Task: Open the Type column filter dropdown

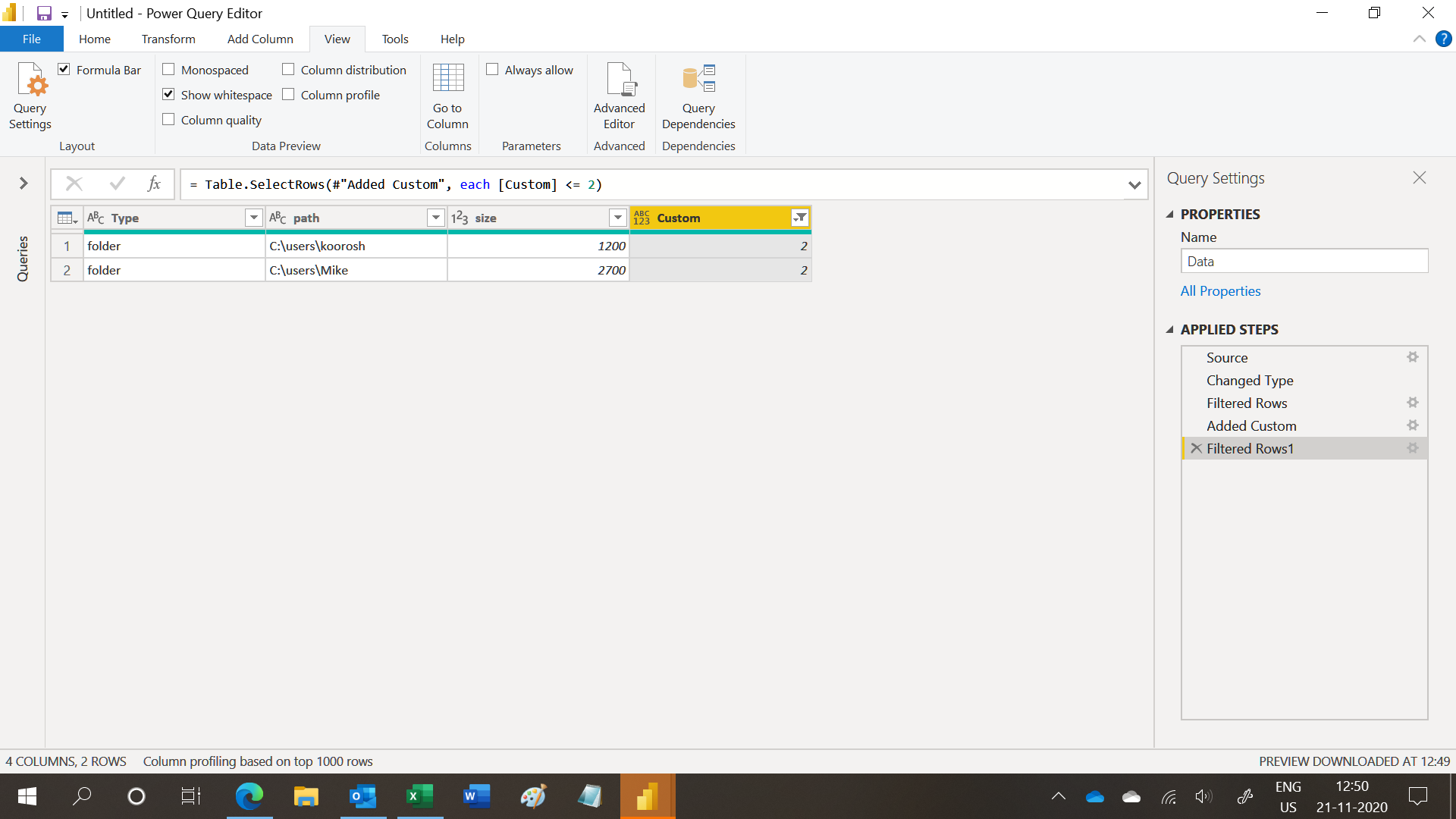Action: coord(254,218)
